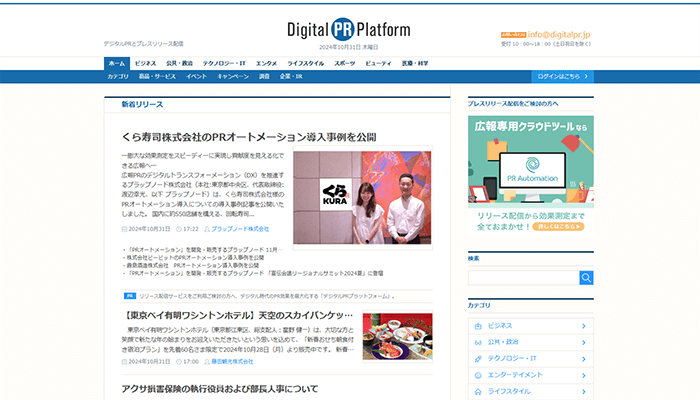Click the ログインはこちら button

[562, 76]
